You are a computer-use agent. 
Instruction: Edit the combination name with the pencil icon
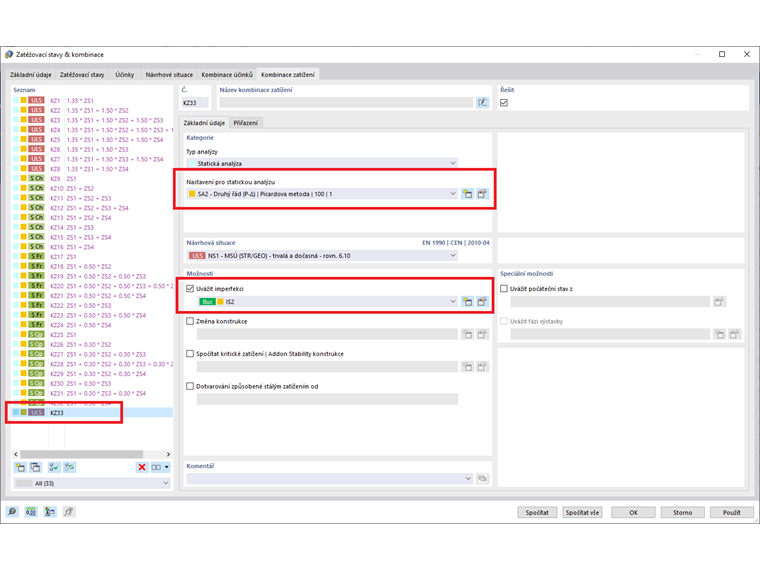point(482,102)
